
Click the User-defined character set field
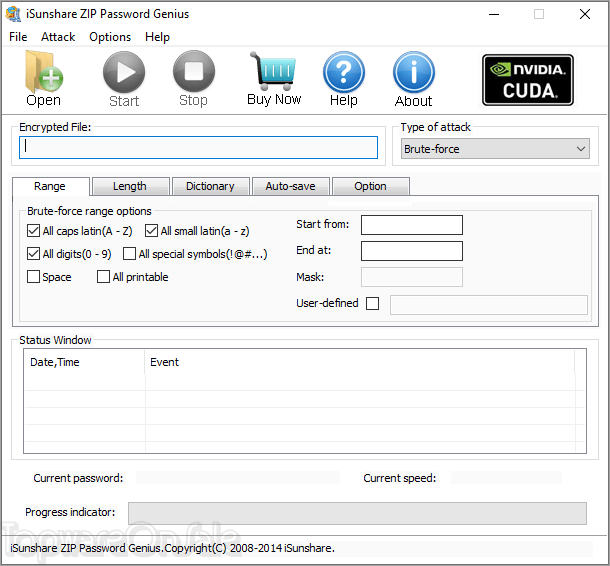[489, 305]
